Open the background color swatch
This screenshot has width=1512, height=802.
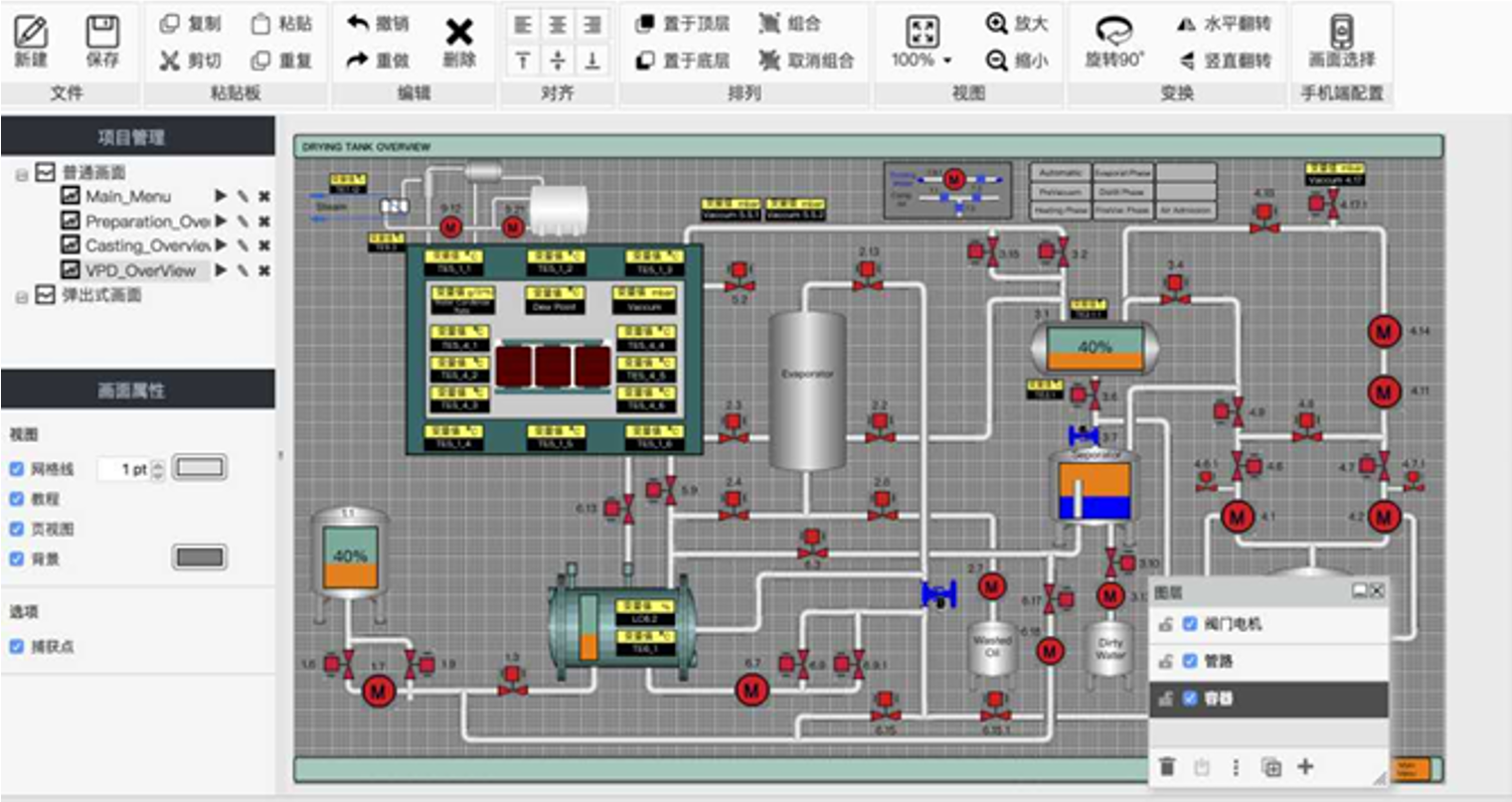pyautogui.click(x=200, y=558)
